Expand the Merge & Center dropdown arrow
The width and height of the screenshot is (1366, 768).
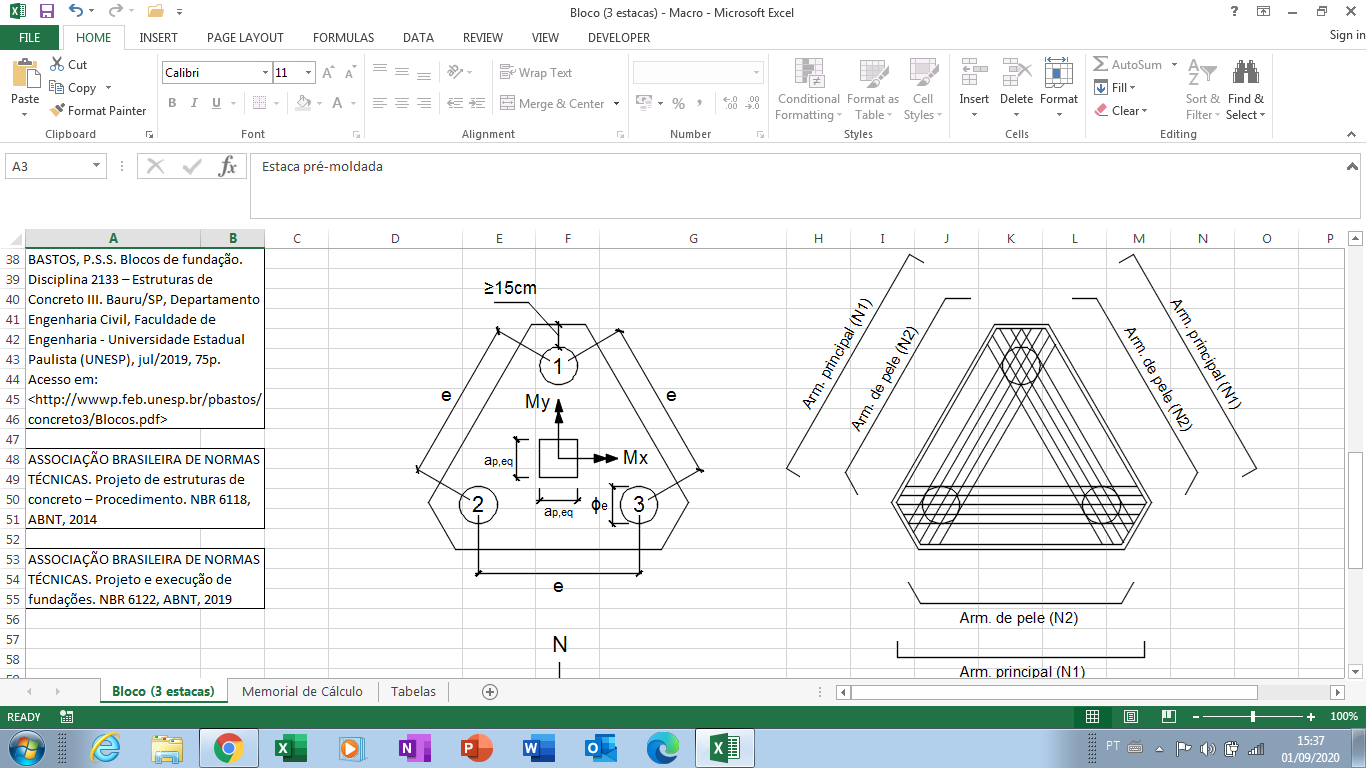click(x=616, y=104)
